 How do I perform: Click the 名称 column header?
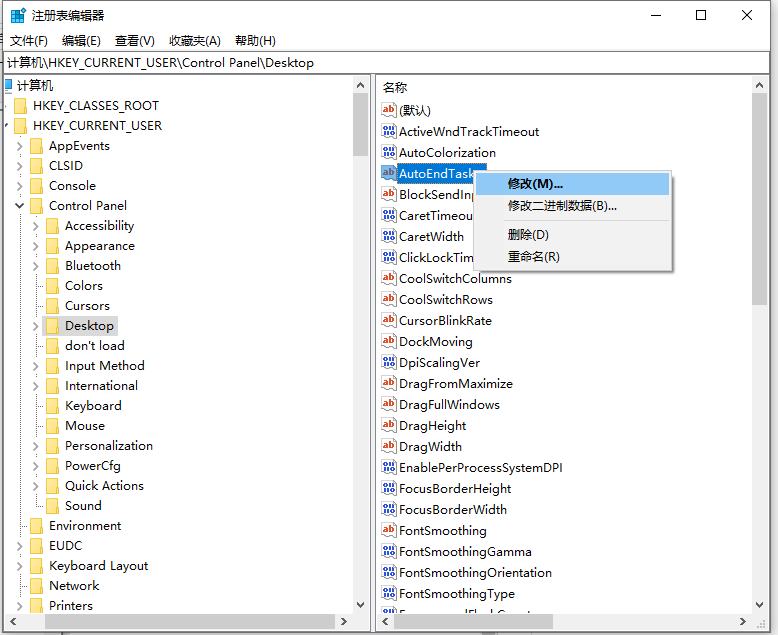395,88
